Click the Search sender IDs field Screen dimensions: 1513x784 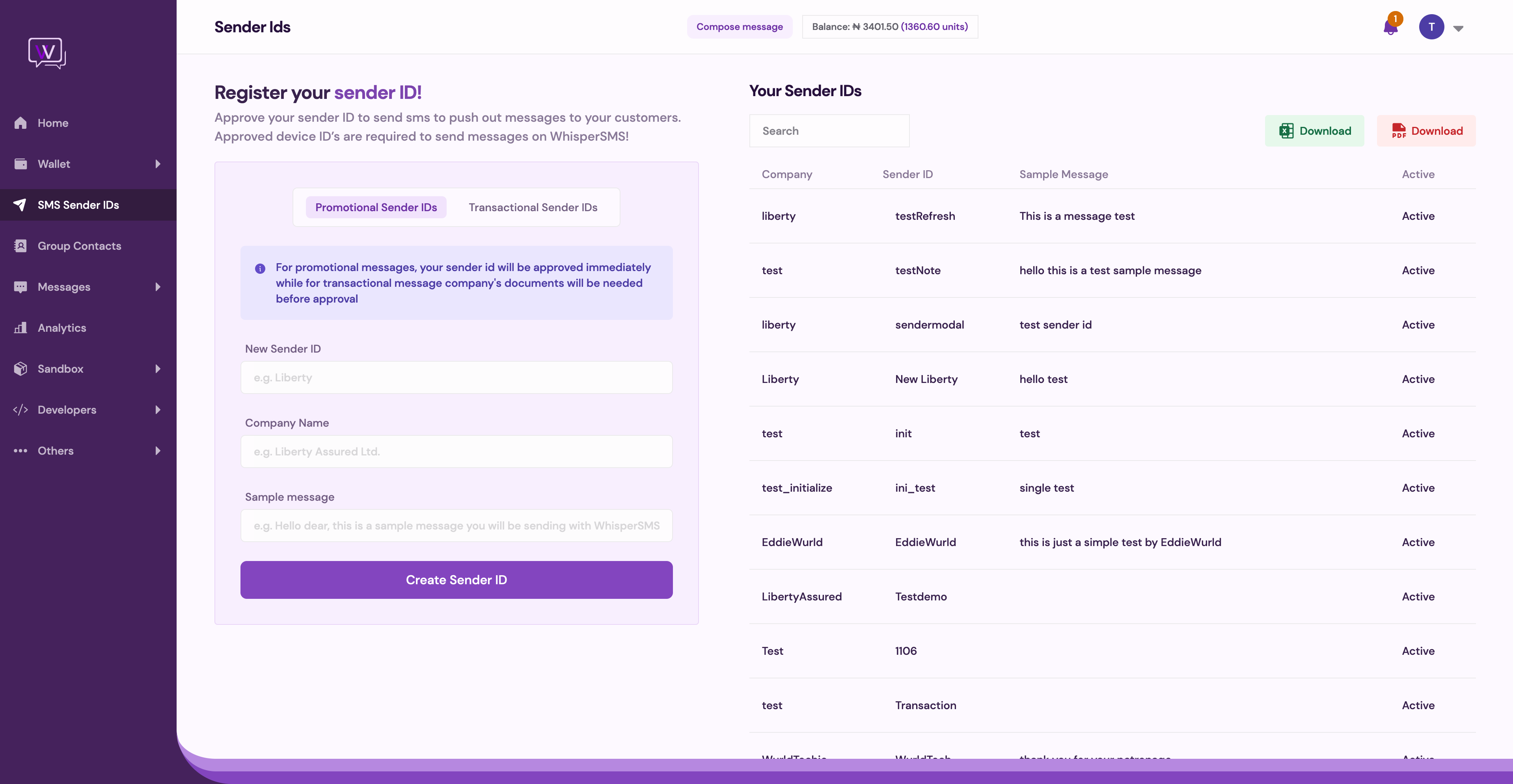pos(829,131)
